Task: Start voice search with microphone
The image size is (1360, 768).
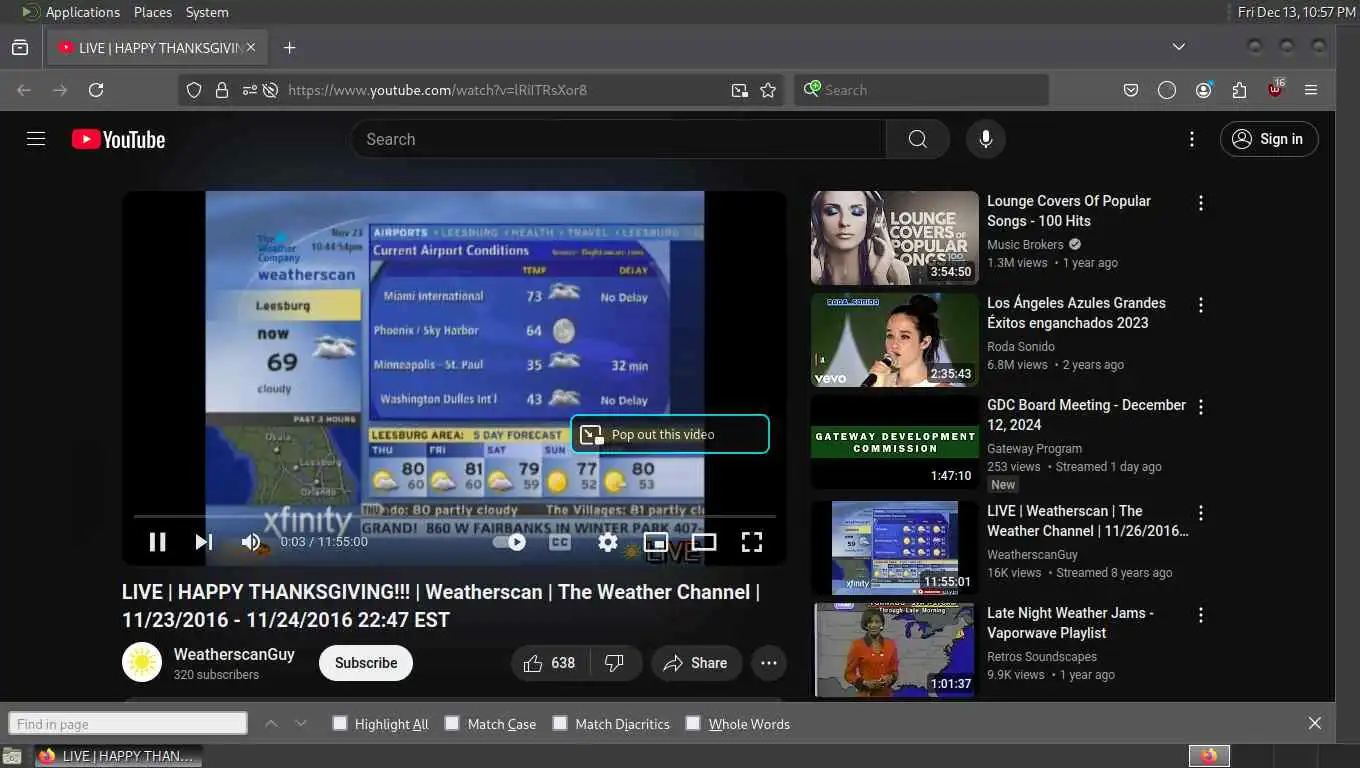Action: (x=986, y=139)
